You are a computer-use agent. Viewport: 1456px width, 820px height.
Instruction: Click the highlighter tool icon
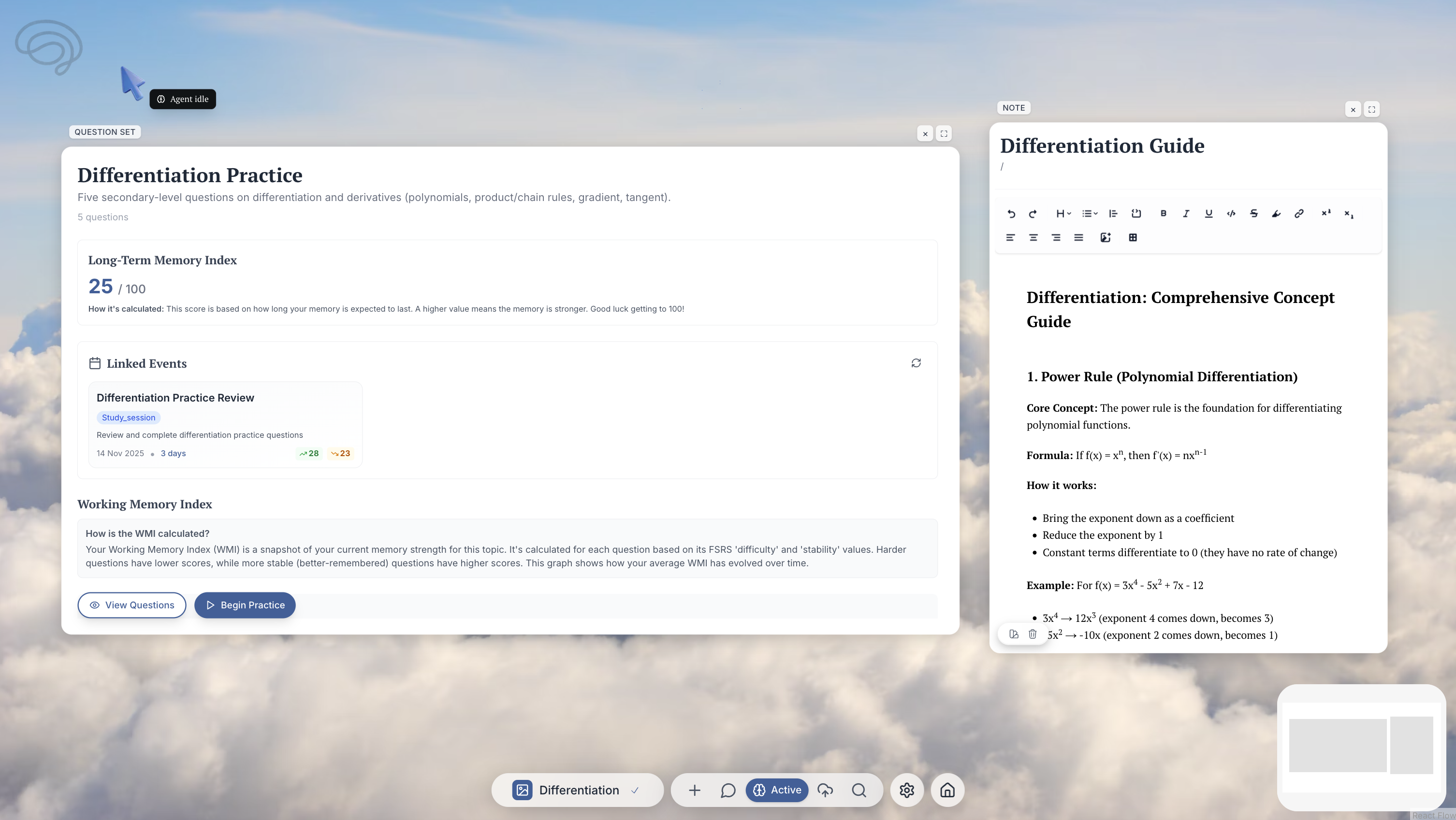(1276, 214)
